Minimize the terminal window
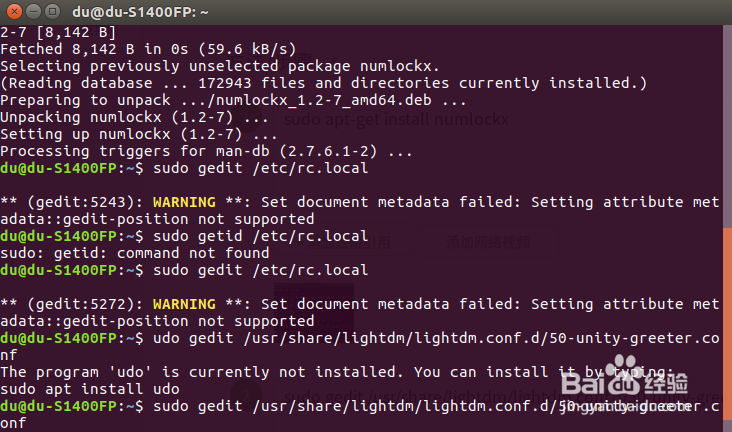 [x=33, y=14]
